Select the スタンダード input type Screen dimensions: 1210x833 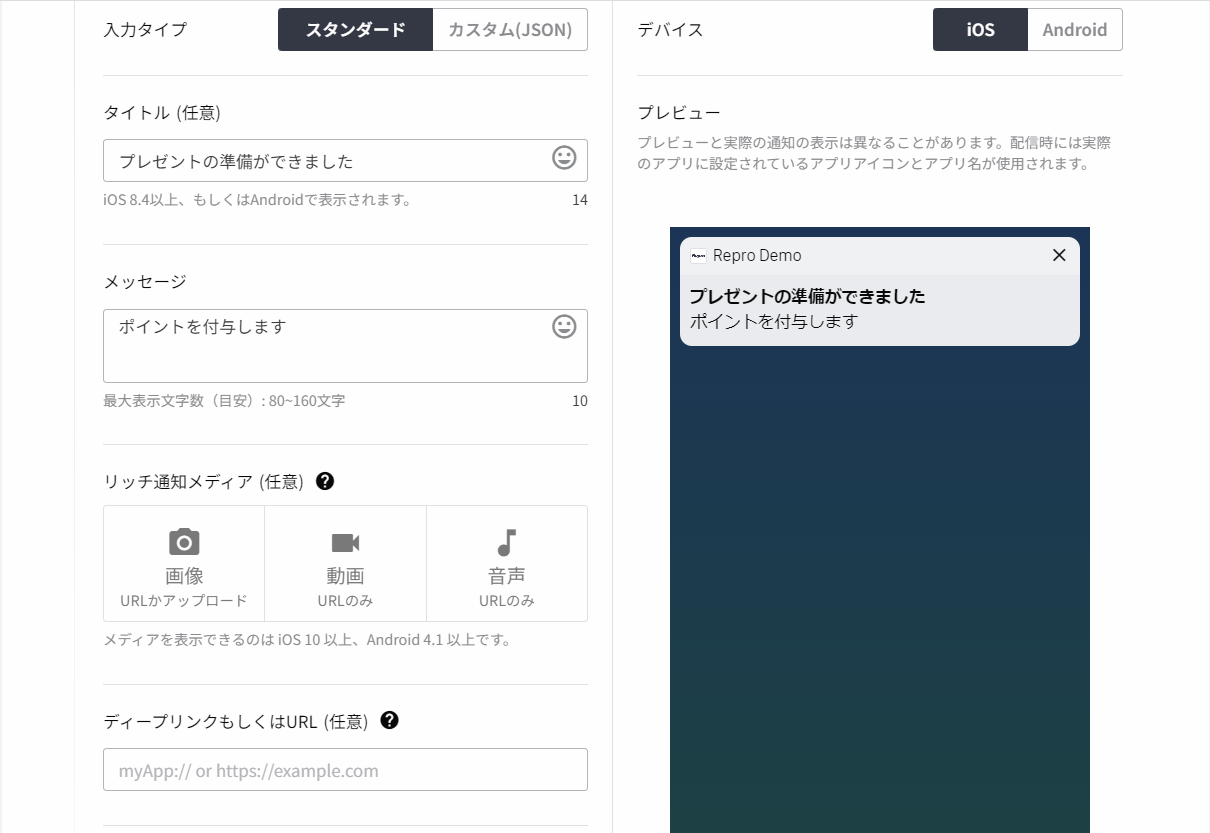(x=355, y=29)
